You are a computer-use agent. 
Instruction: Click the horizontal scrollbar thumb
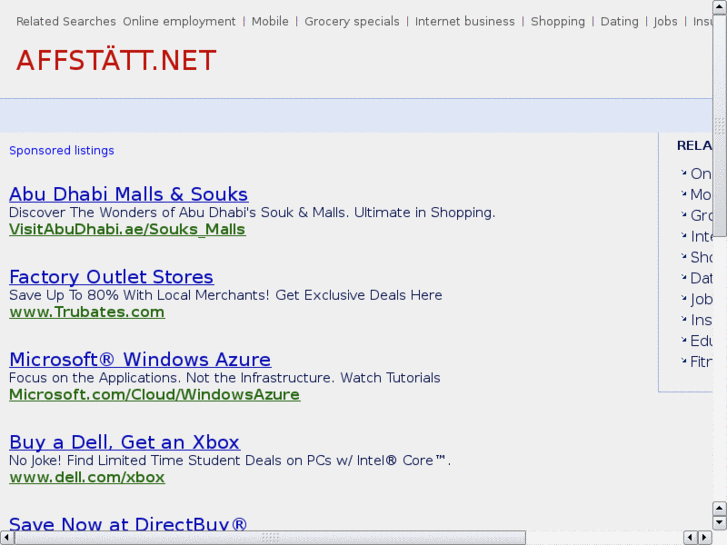(x=270, y=537)
